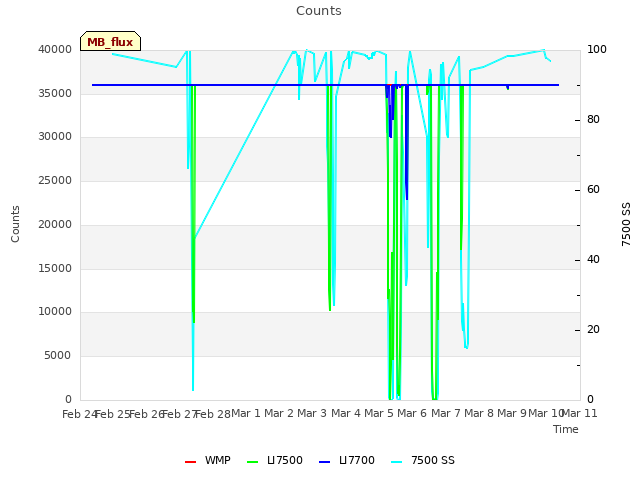This screenshot has width=640, height=480.
Task: Toggle the 7500 SS legend entry
Action: 423,461
